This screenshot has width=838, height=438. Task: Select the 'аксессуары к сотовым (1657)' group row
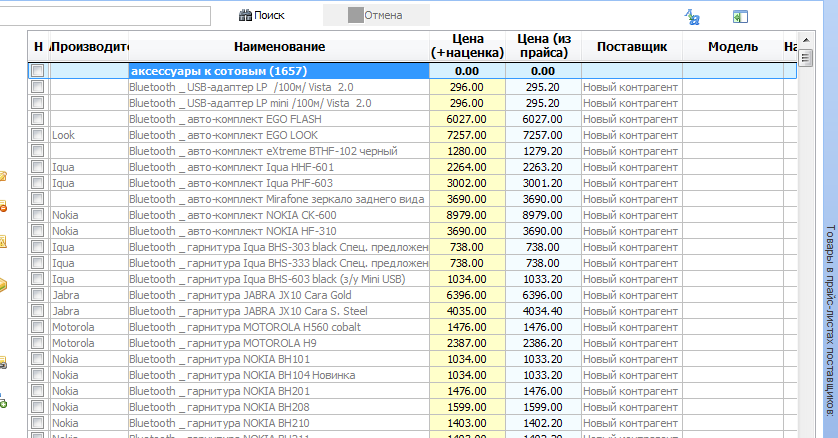coord(413,71)
